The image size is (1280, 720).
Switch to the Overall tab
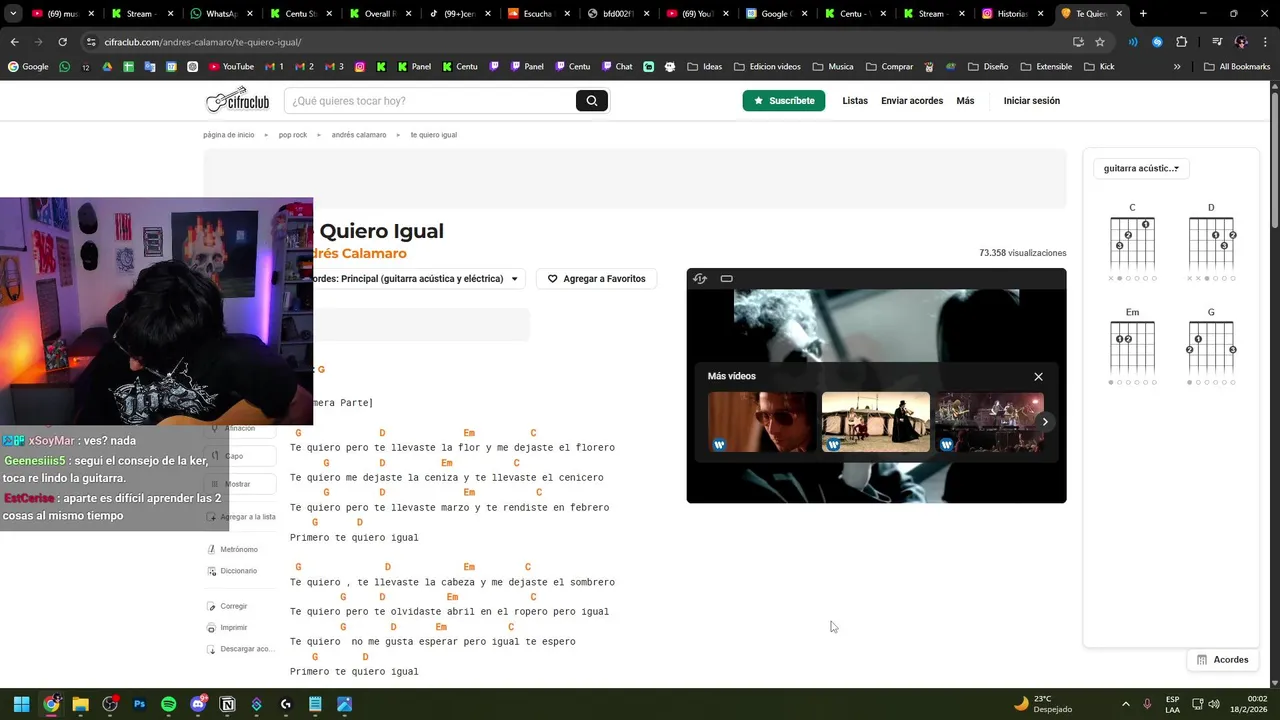coord(380,14)
